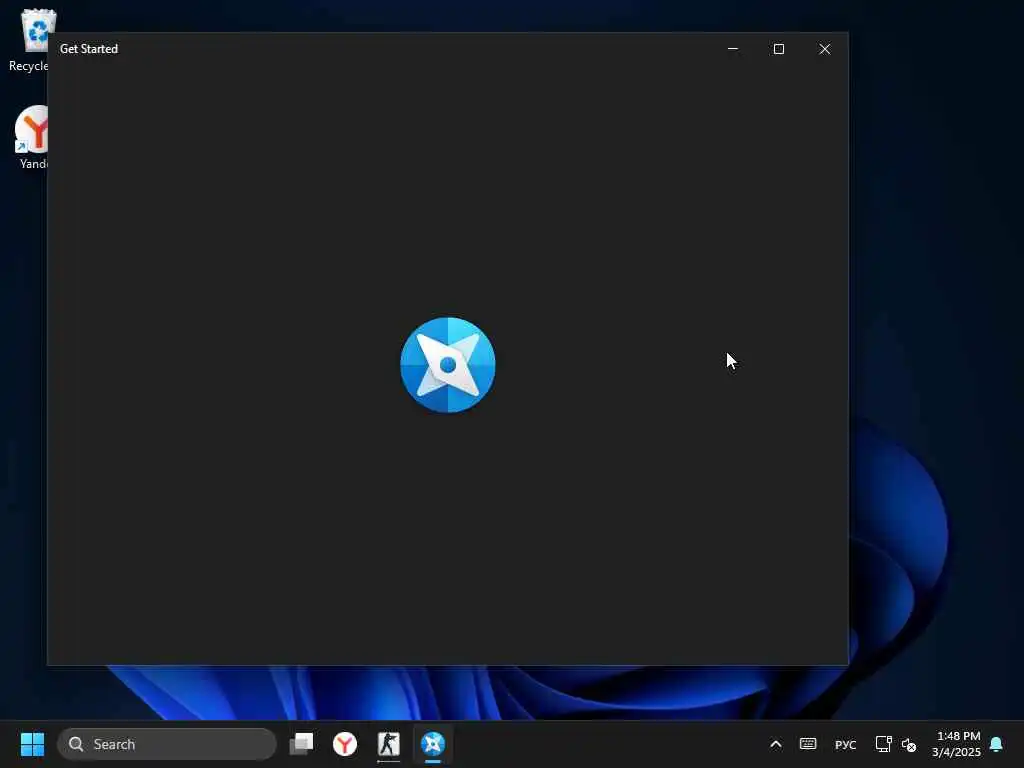Viewport: 1024px width, 768px height.
Task: Open the Windows Start menu
Action: 32,744
